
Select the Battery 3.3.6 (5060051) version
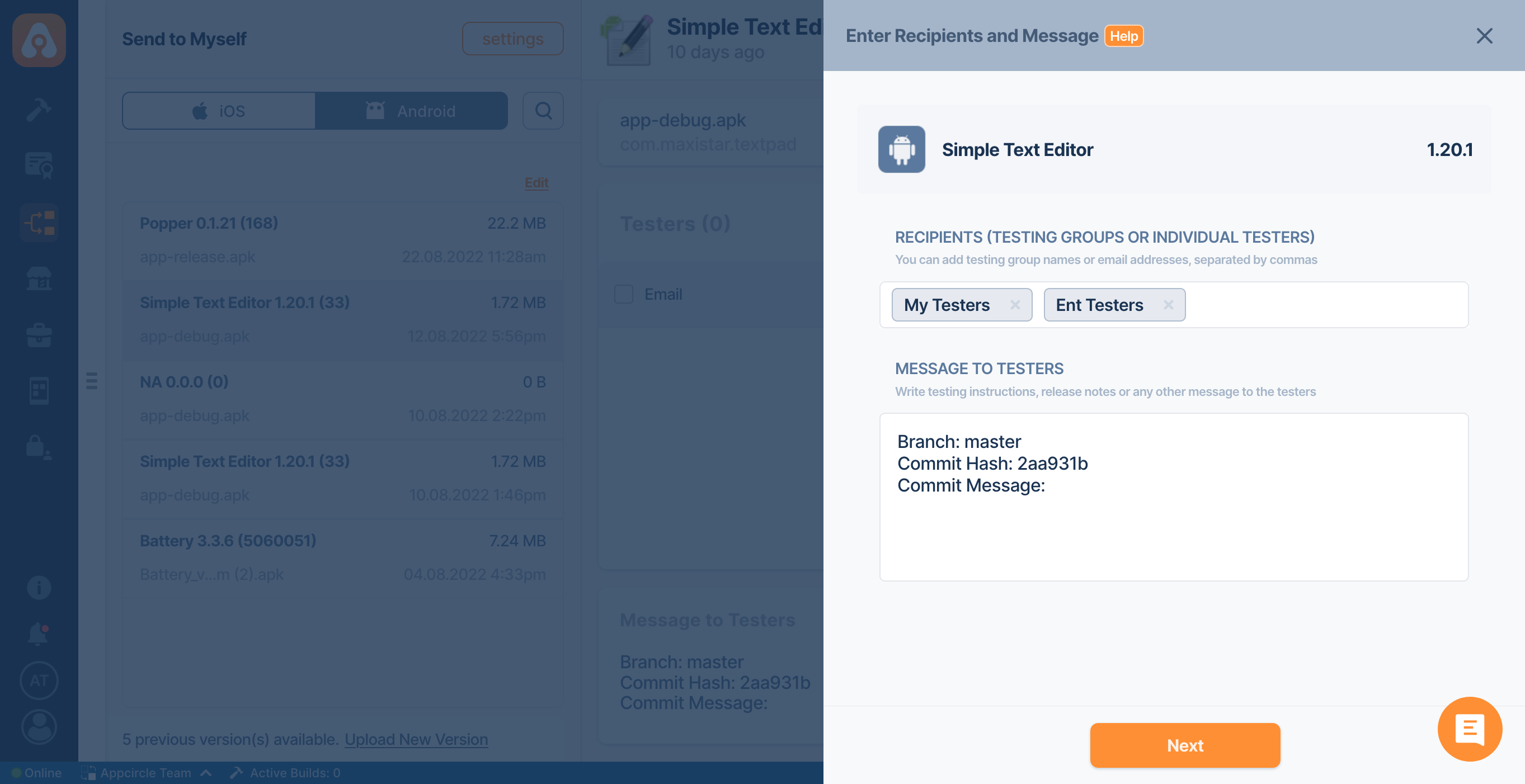[x=343, y=558]
